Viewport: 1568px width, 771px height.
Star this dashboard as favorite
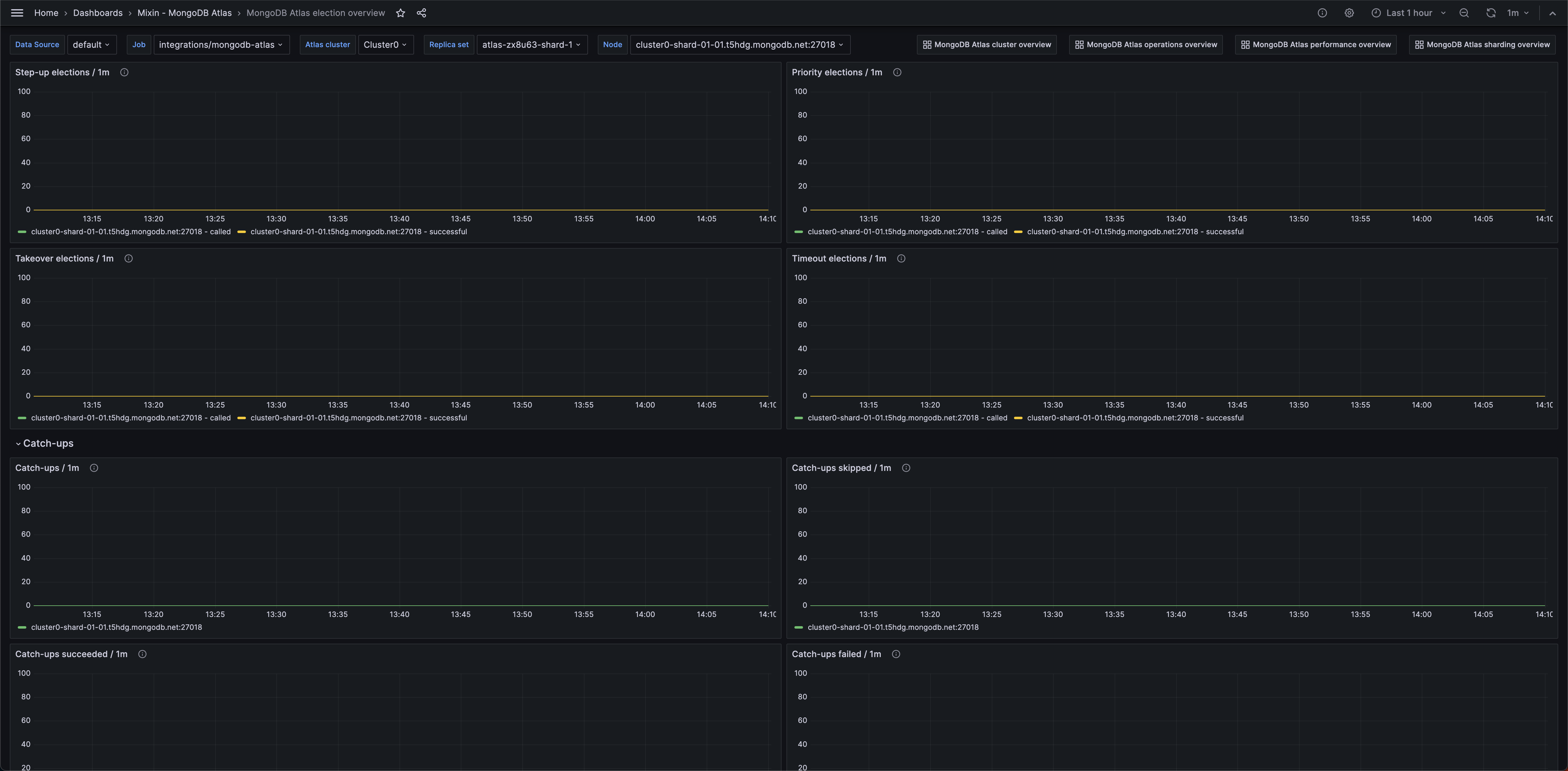401,13
